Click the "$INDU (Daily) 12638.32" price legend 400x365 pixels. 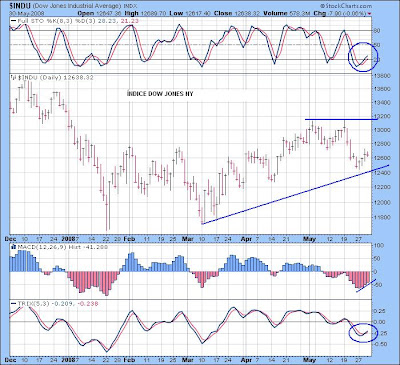(x=55, y=78)
